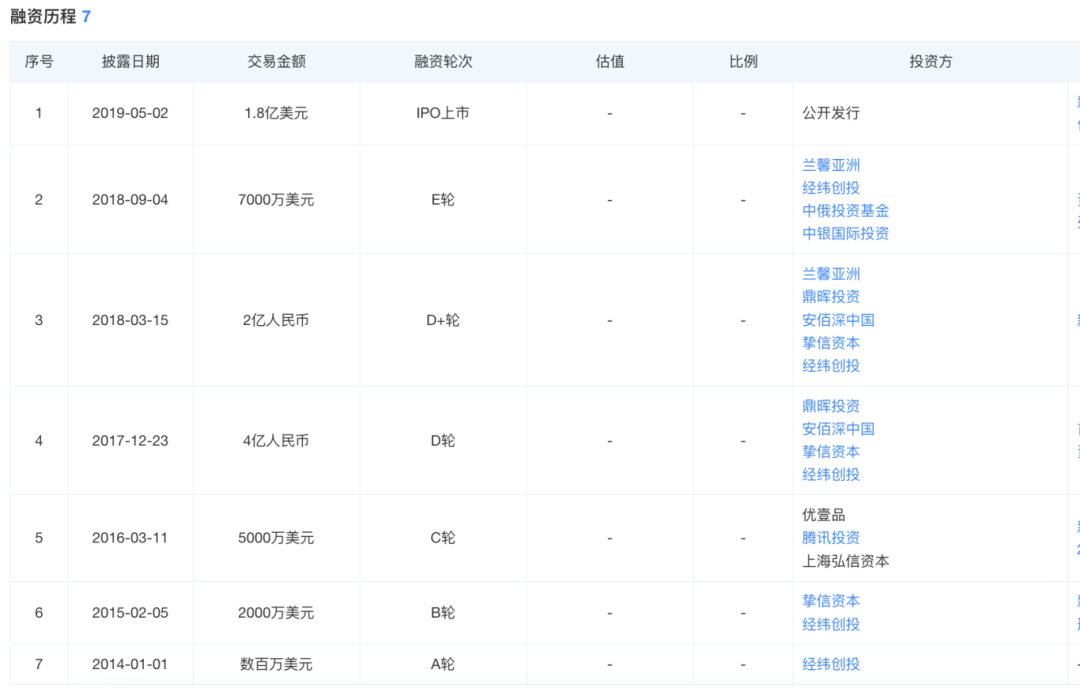Select date cell 2017-12-23

[x=130, y=441]
